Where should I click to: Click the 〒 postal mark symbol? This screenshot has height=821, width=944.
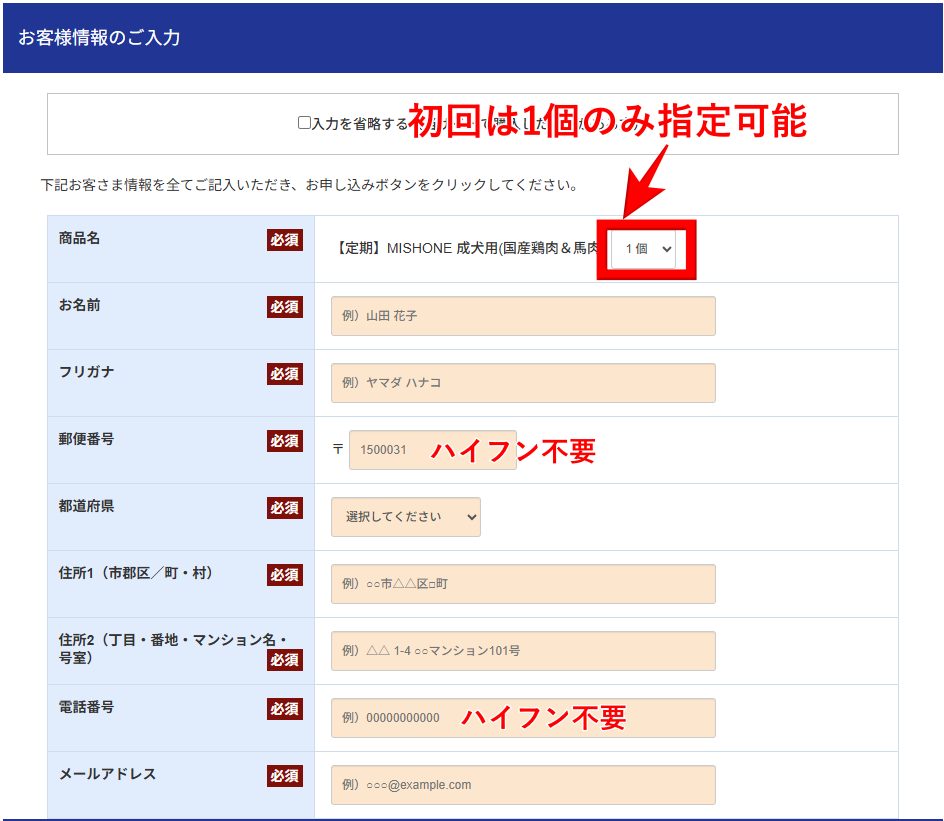tap(338, 450)
